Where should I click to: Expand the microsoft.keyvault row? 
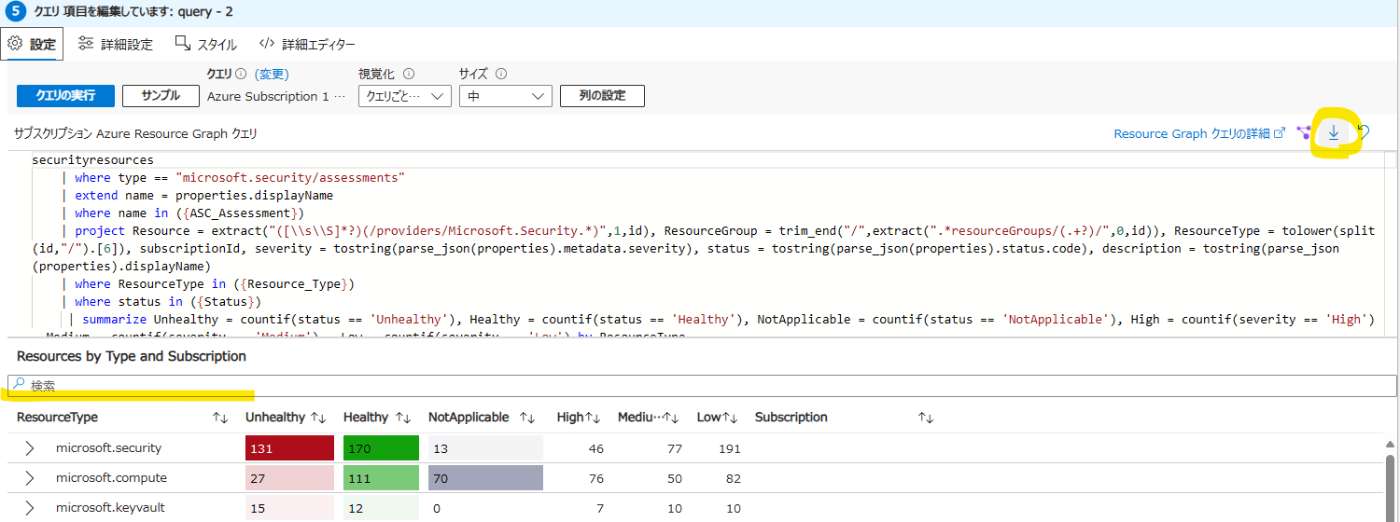pos(29,508)
